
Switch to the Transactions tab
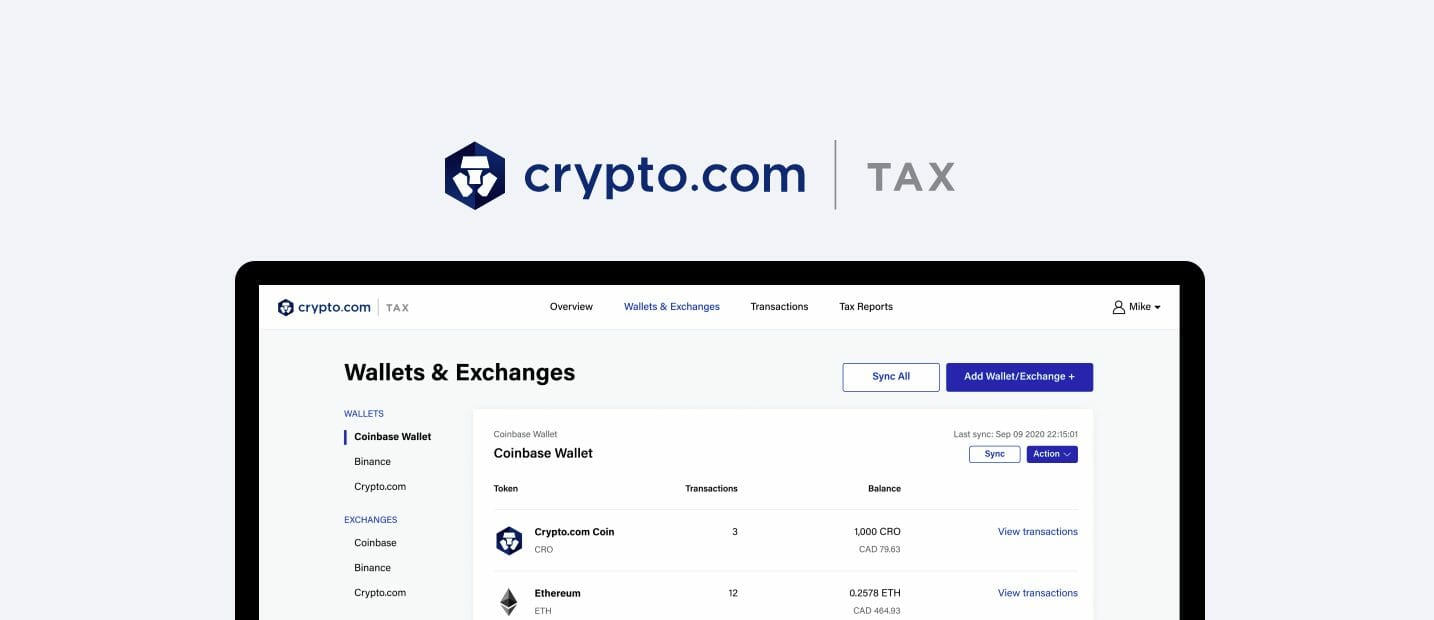[x=779, y=307]
